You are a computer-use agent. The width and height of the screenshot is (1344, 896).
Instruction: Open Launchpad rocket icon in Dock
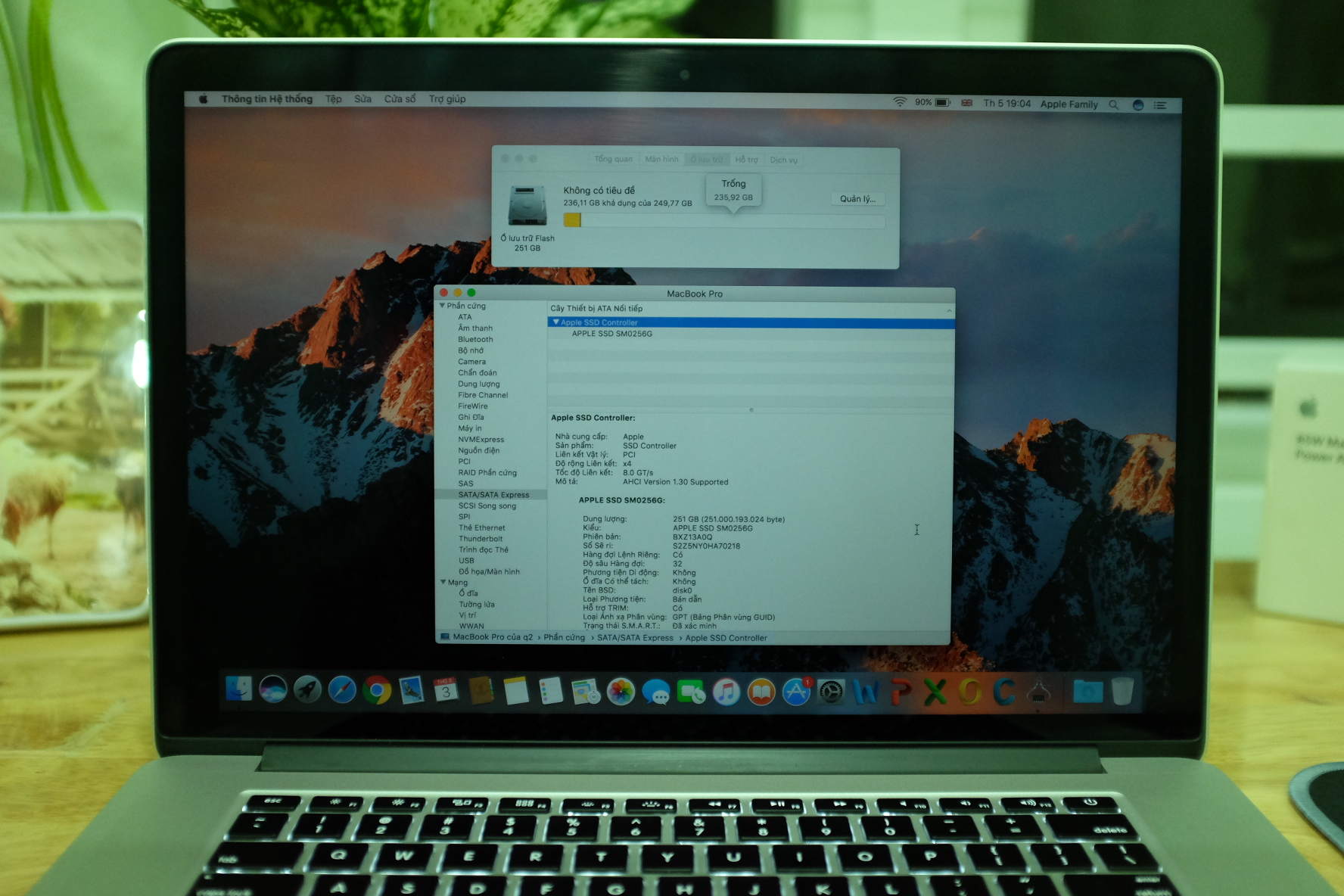click(307, 689)
